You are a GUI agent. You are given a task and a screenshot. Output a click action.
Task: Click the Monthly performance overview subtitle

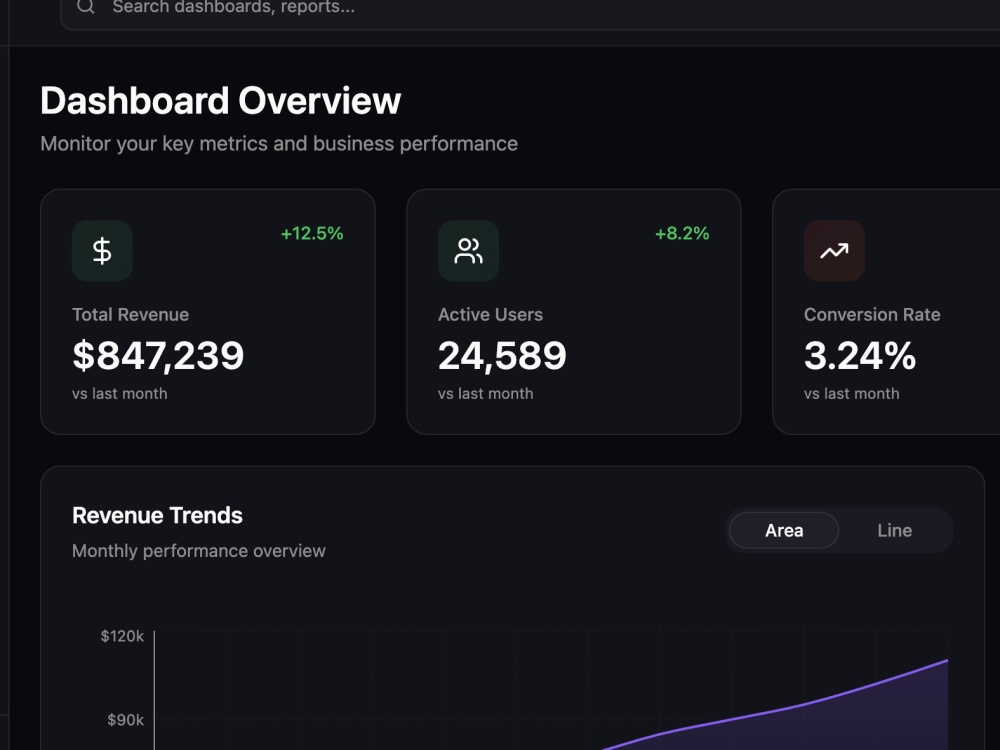click(198, 551)
